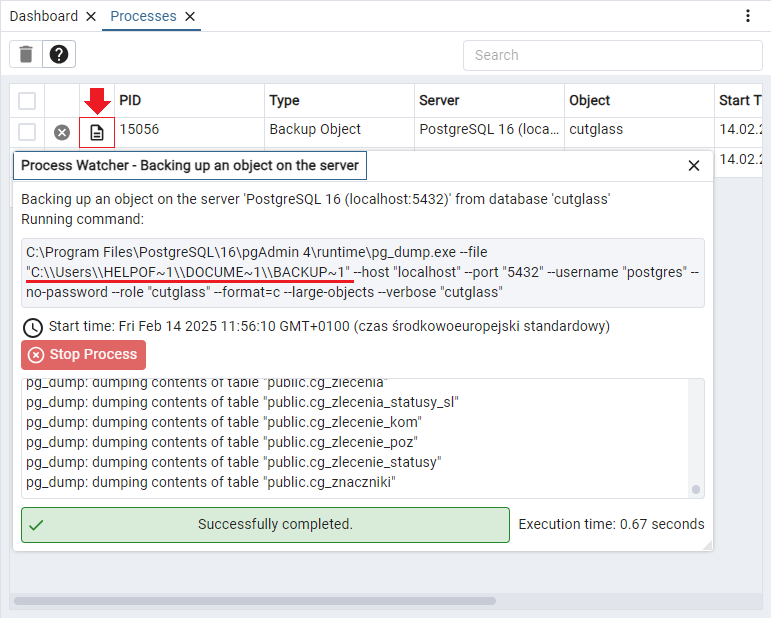Sort by the Type column header
This screenshot has height=618, width=771.
pyautogui.click(x=285, y=100)
